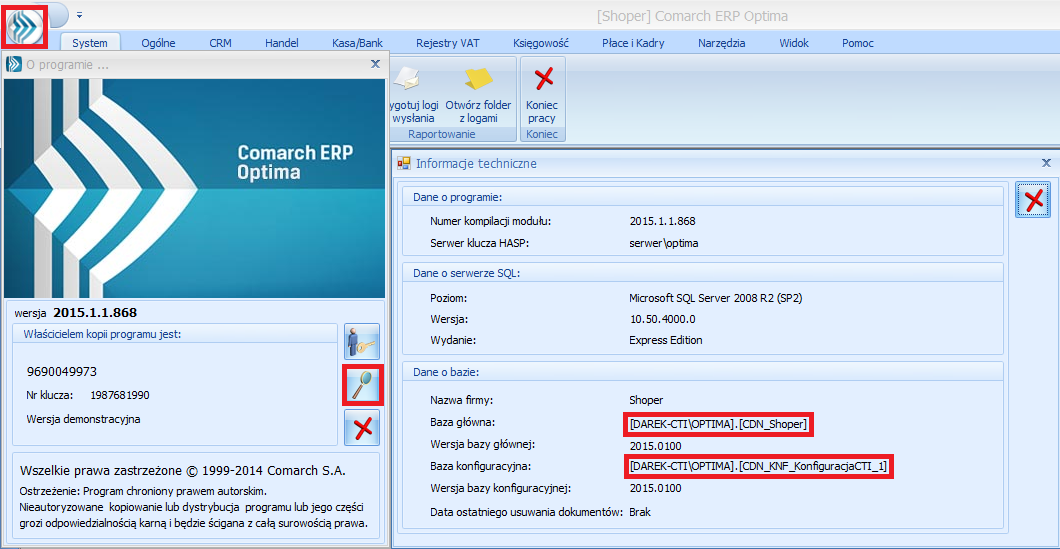
Task: Click the SQL version value 10.50.4000.0
Action: (x=662, y=318)
